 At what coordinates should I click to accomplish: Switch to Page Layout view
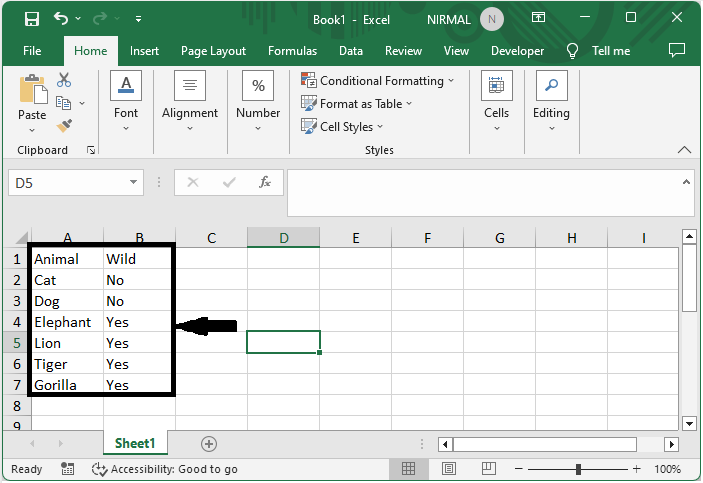click(448, 469)
